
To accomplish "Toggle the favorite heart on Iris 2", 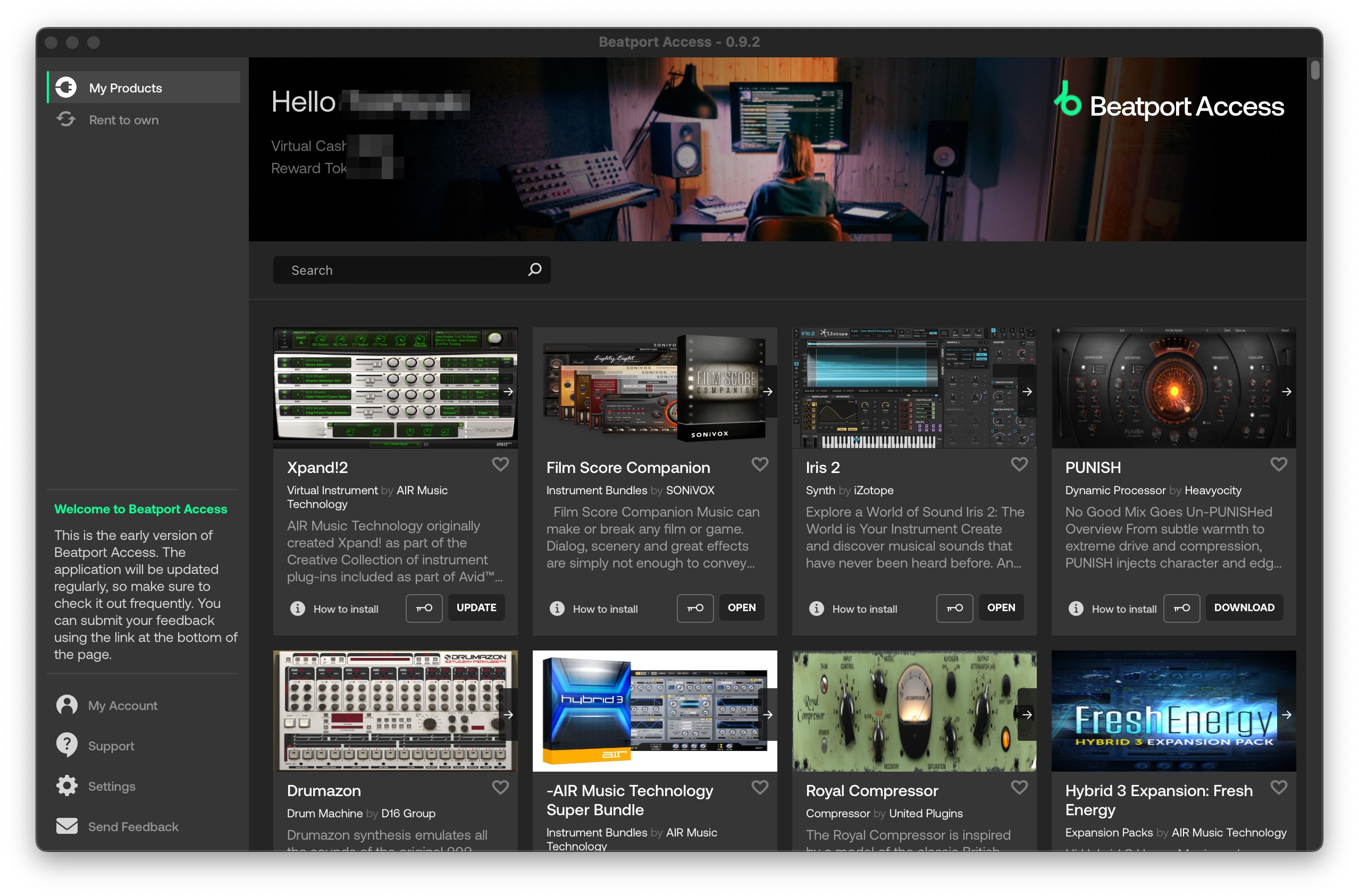I will [x=1018, y=464].
